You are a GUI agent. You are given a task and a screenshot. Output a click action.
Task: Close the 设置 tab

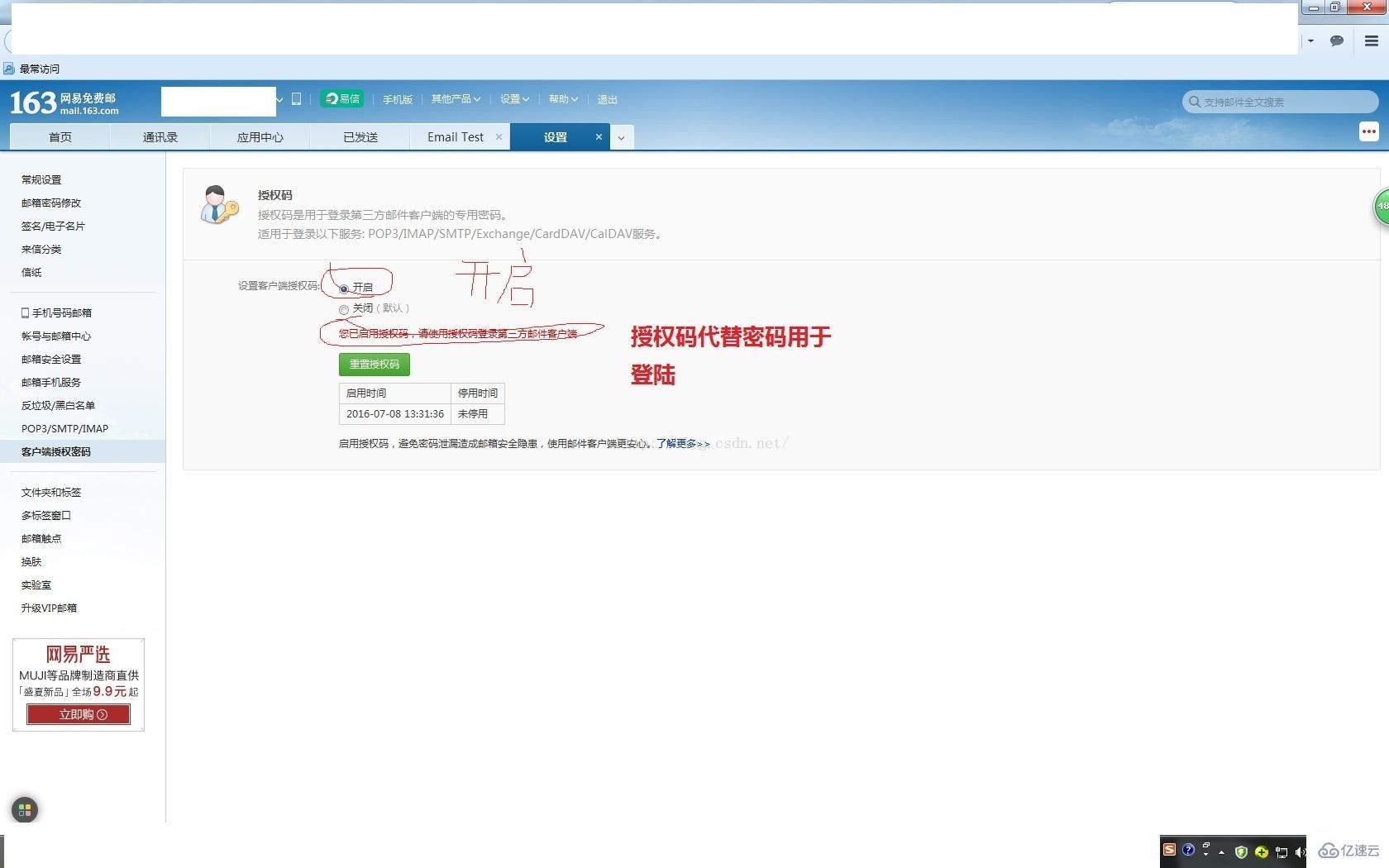point(599,137)
